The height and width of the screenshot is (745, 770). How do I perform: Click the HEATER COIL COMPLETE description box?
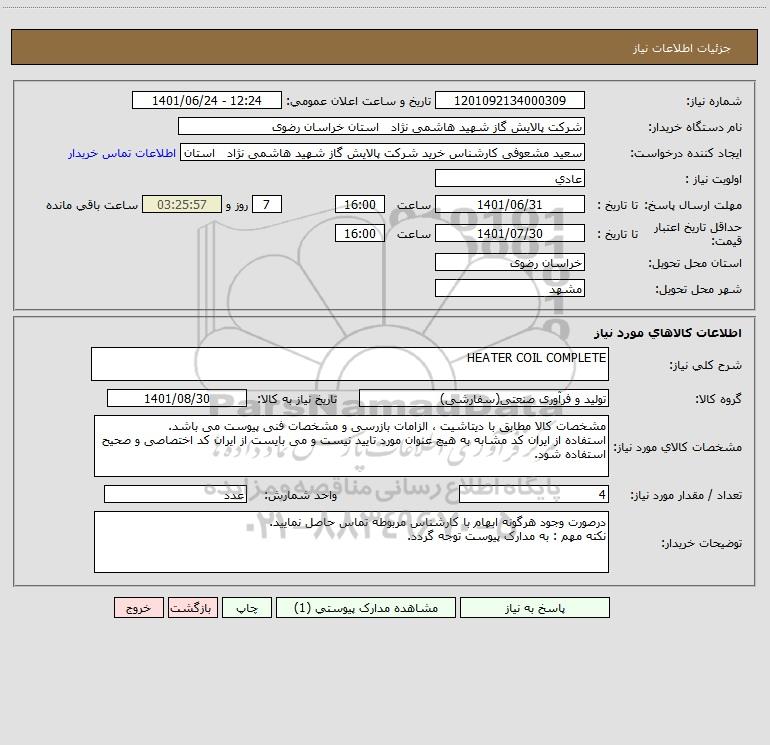click(350, 364)
